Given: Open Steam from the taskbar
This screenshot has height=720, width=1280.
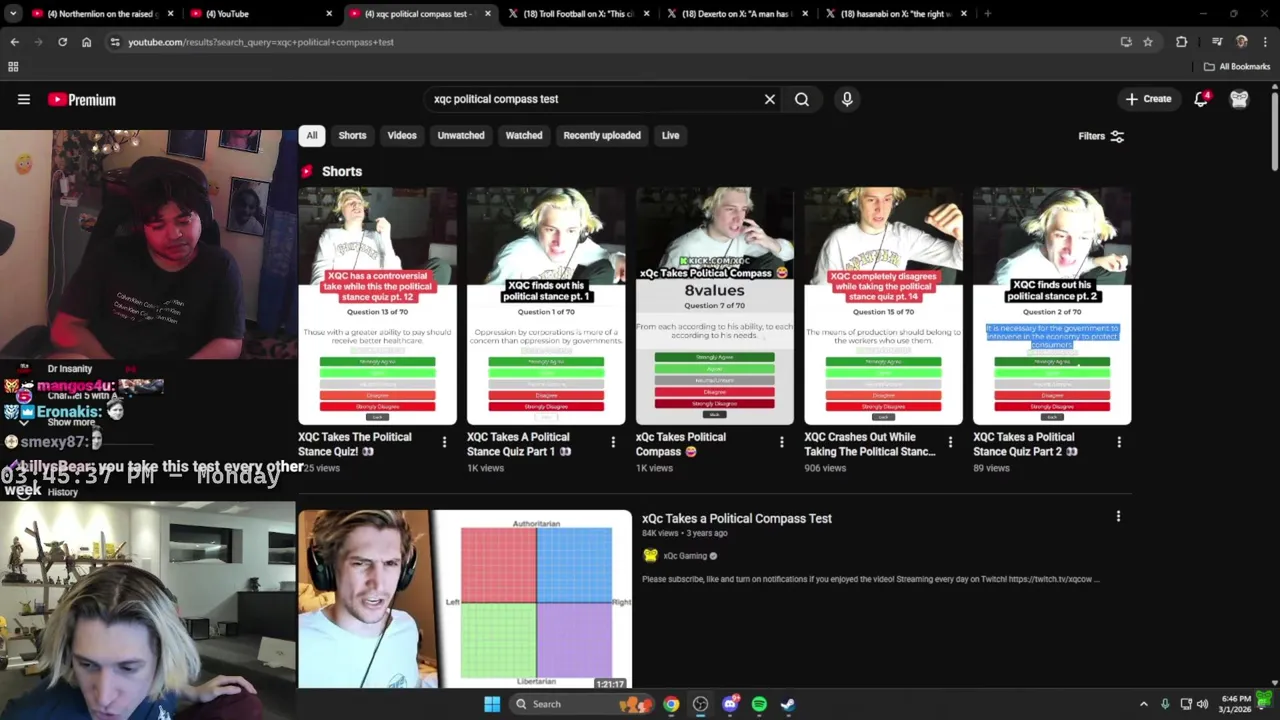Looking at the screenshot, I should (788, 704).
